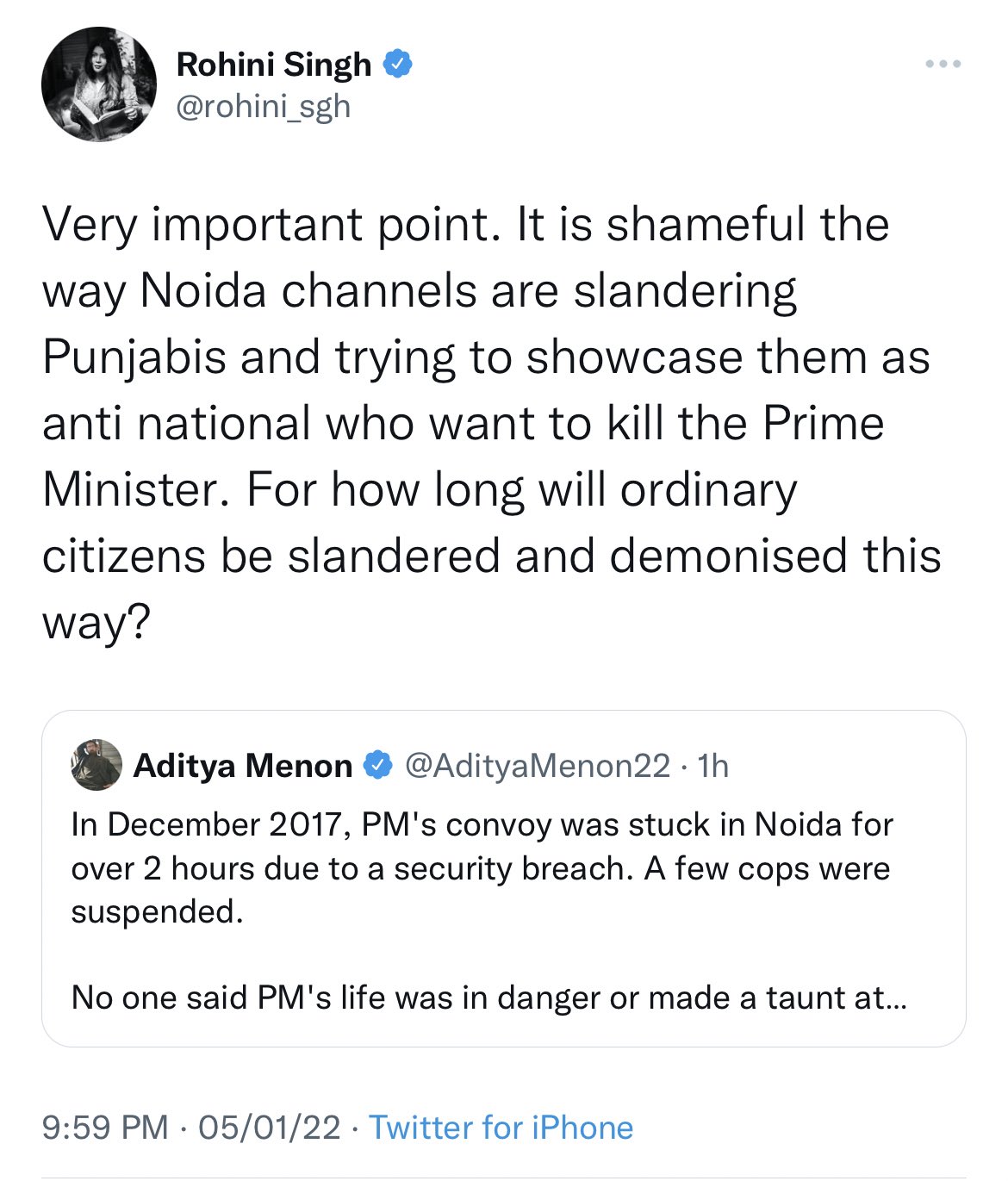Open the "Twitter for iPhone" source link

click(501, 1128)
